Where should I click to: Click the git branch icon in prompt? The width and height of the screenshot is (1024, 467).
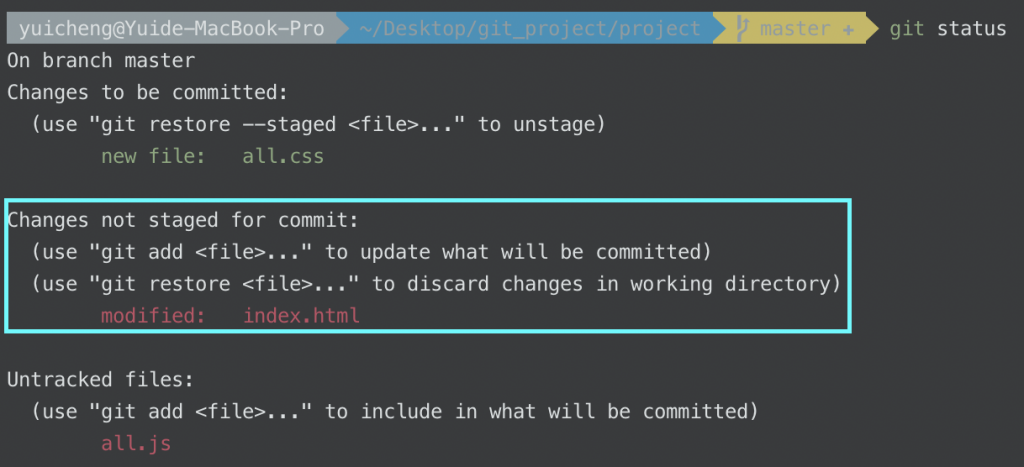[743, 29]
